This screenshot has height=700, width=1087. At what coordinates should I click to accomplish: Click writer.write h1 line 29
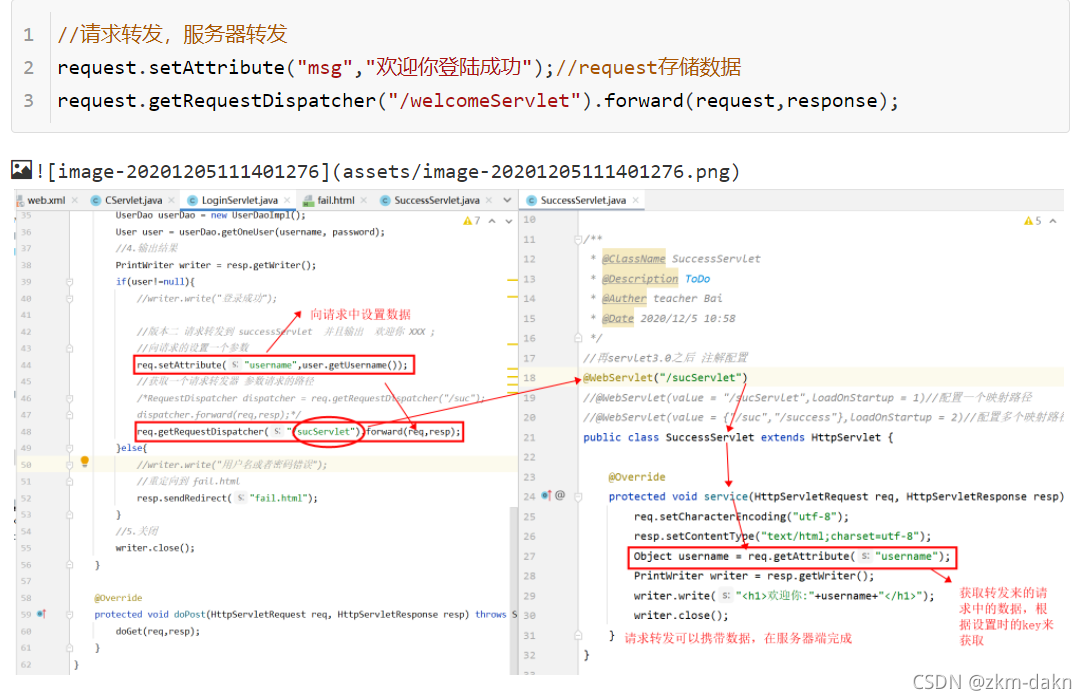tap(783, 596)
